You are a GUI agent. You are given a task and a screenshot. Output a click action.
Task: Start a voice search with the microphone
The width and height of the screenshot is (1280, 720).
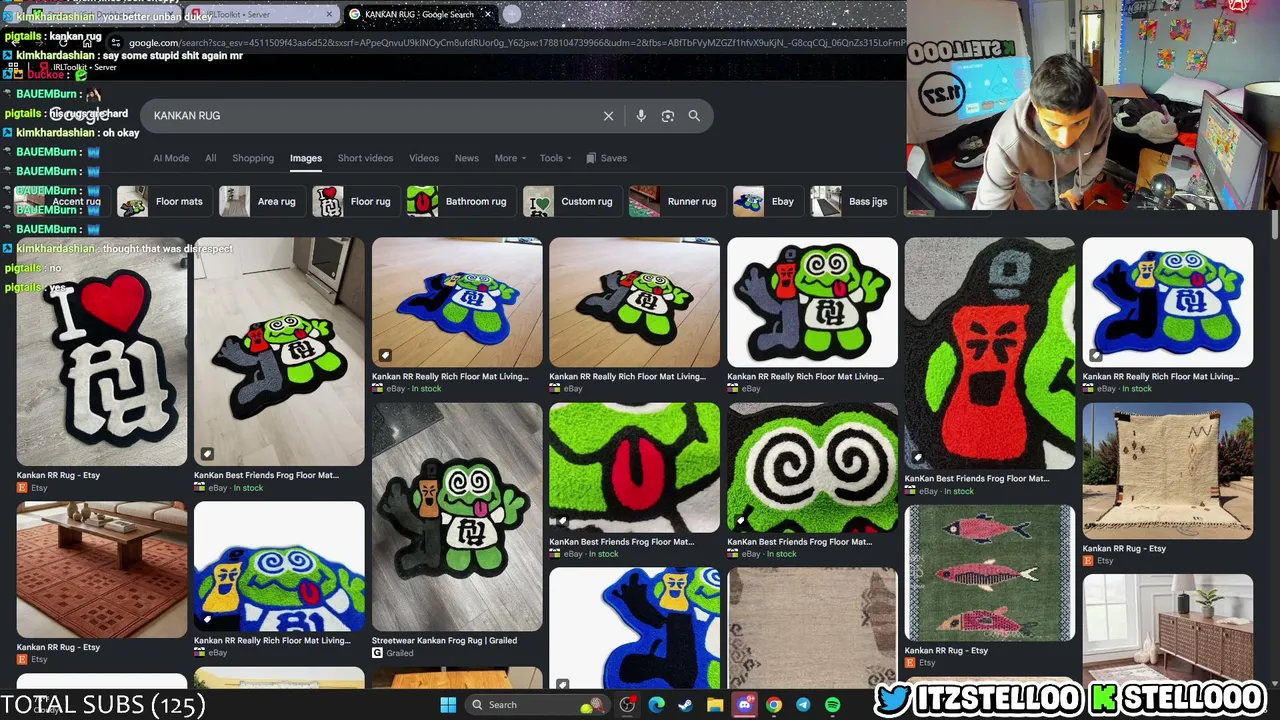click(x=641, y=116)
